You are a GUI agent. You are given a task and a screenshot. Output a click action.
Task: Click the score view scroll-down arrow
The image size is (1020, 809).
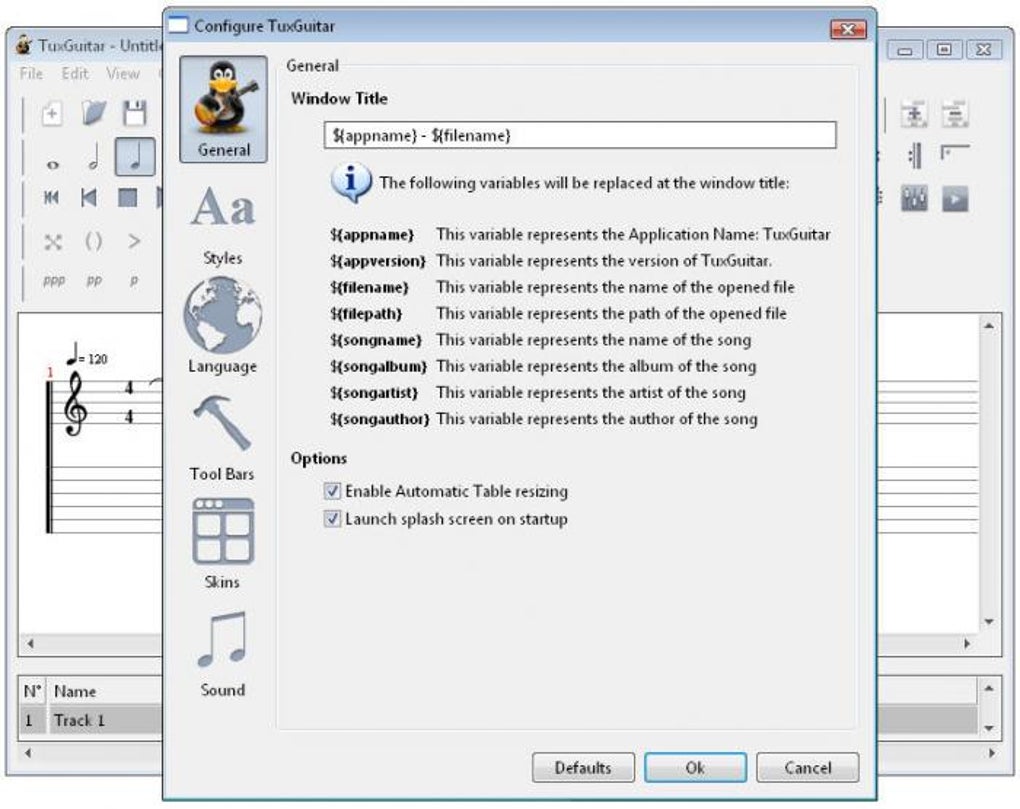989,622
